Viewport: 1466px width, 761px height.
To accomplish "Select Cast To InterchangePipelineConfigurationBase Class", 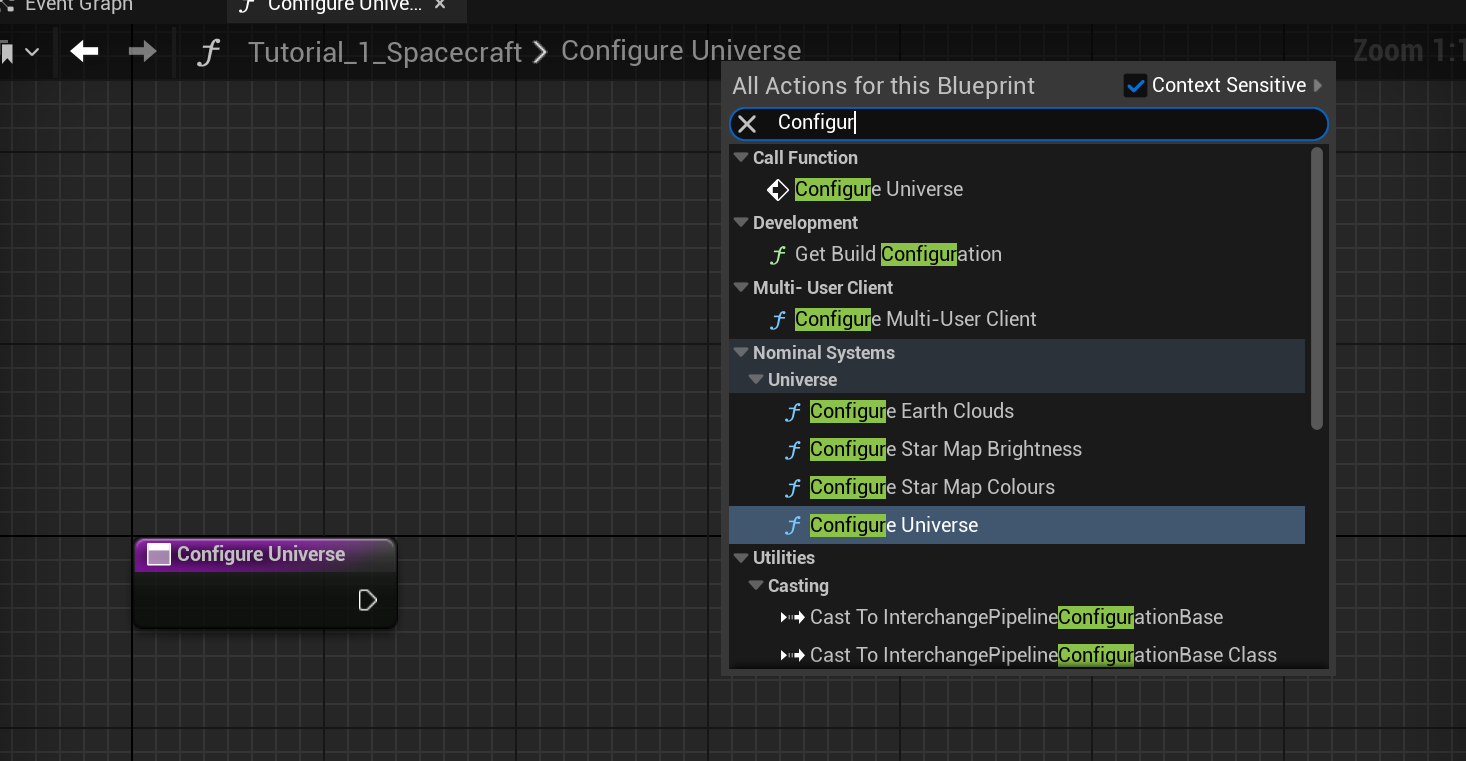I will click(x=1043, y=656).
